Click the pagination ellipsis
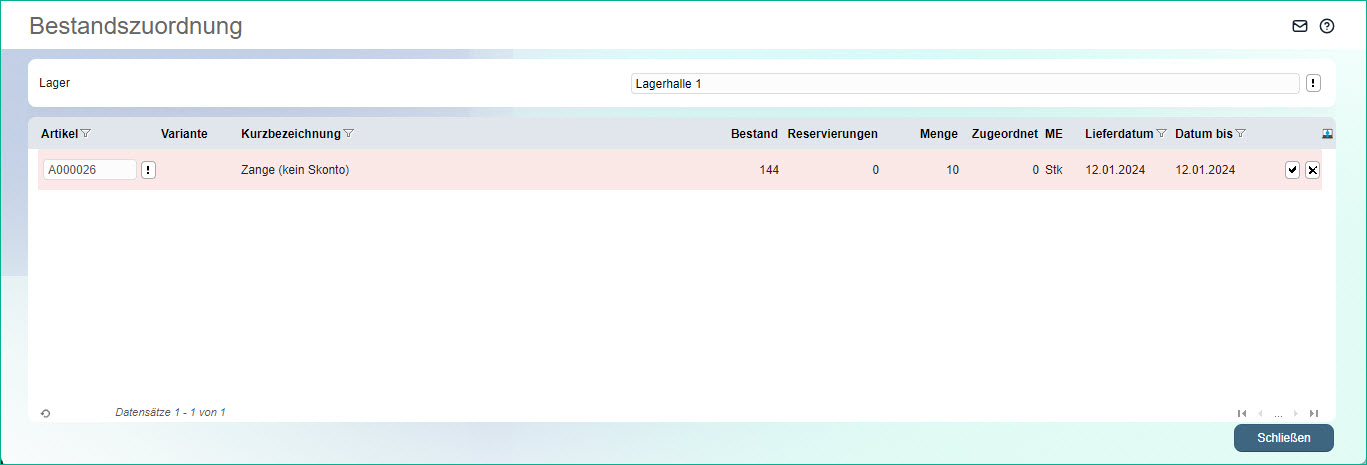Viewport: 1367px width, 465px height. pos(1278,414)
